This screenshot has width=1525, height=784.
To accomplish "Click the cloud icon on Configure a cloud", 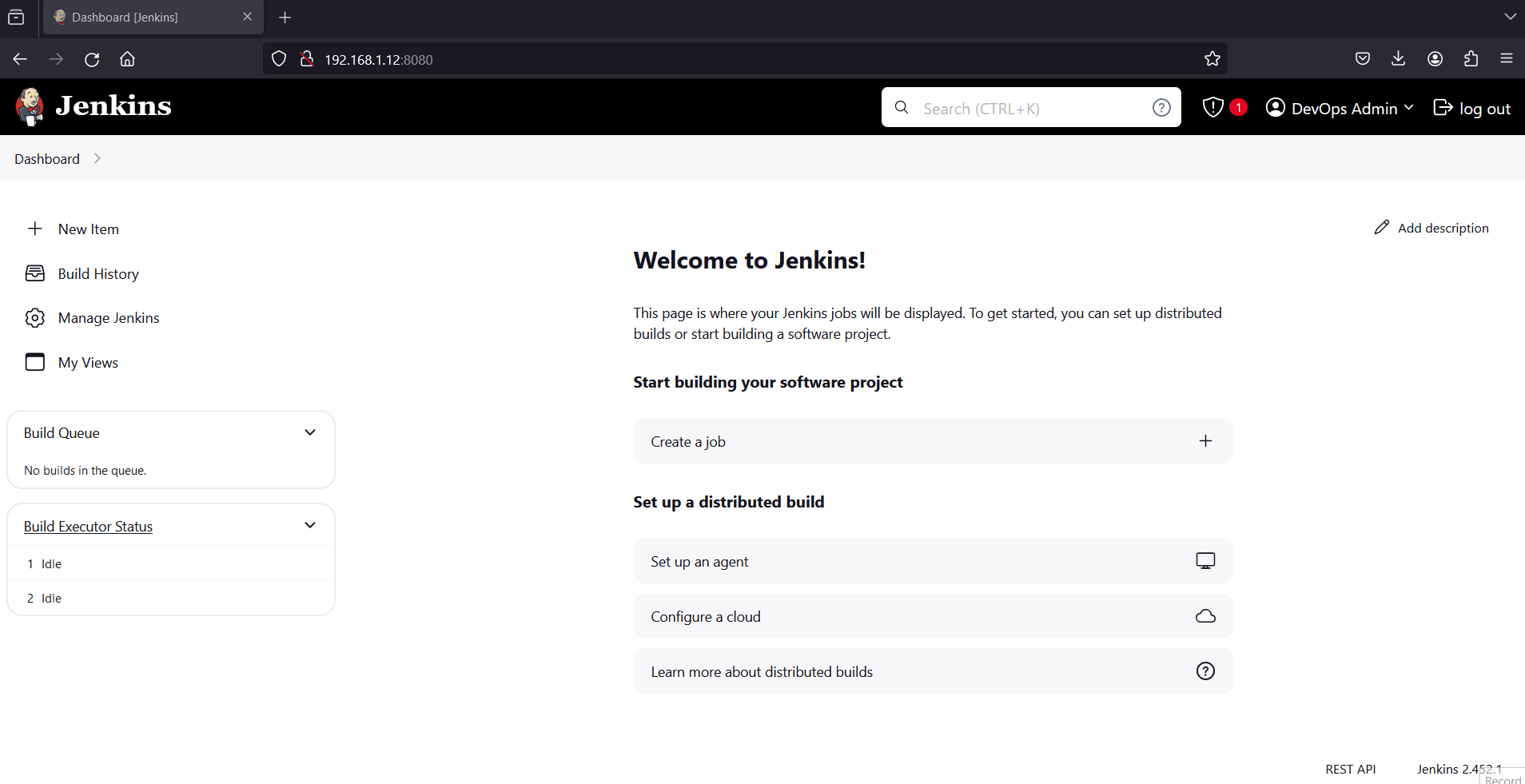I will [1205, 616].
